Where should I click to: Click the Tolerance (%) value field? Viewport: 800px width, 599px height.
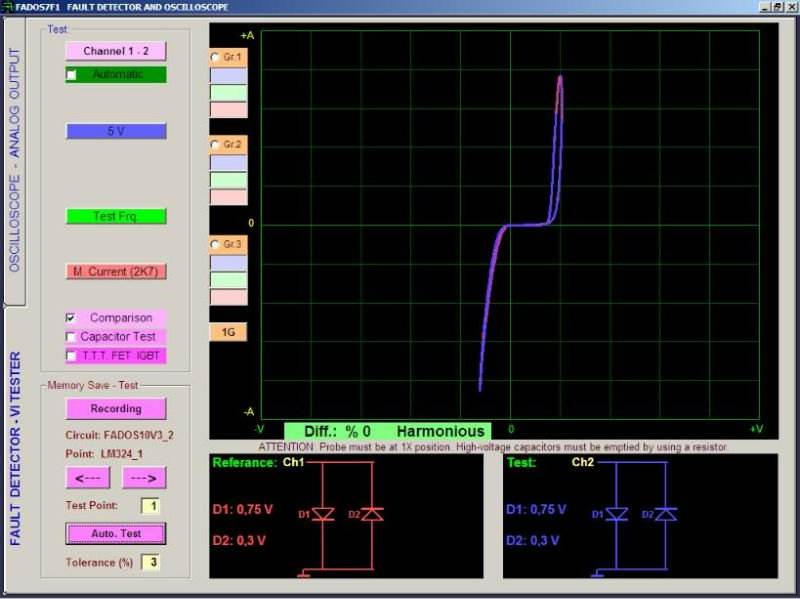tap(149, 562)
